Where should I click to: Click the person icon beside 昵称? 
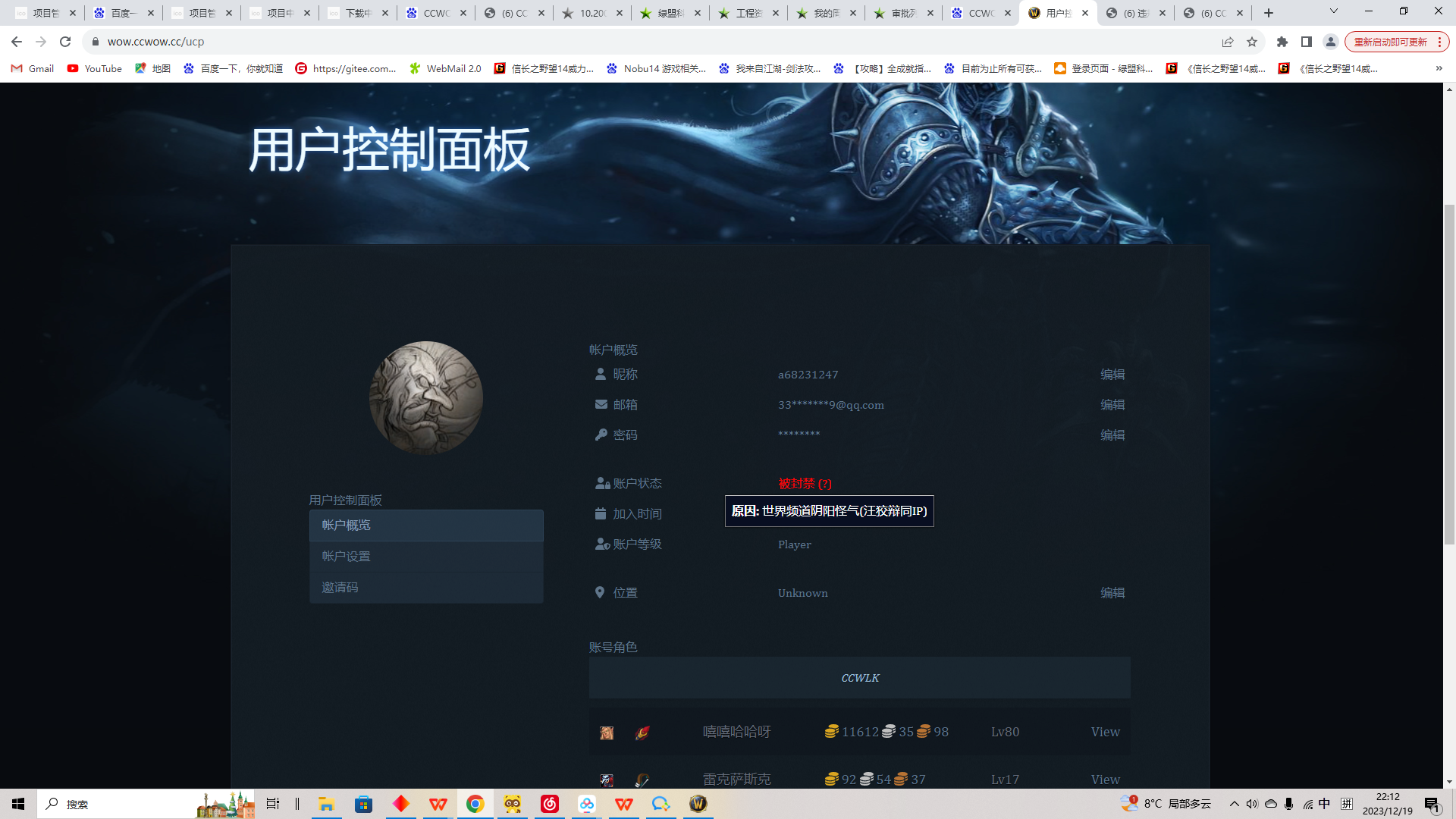point(600,374)
